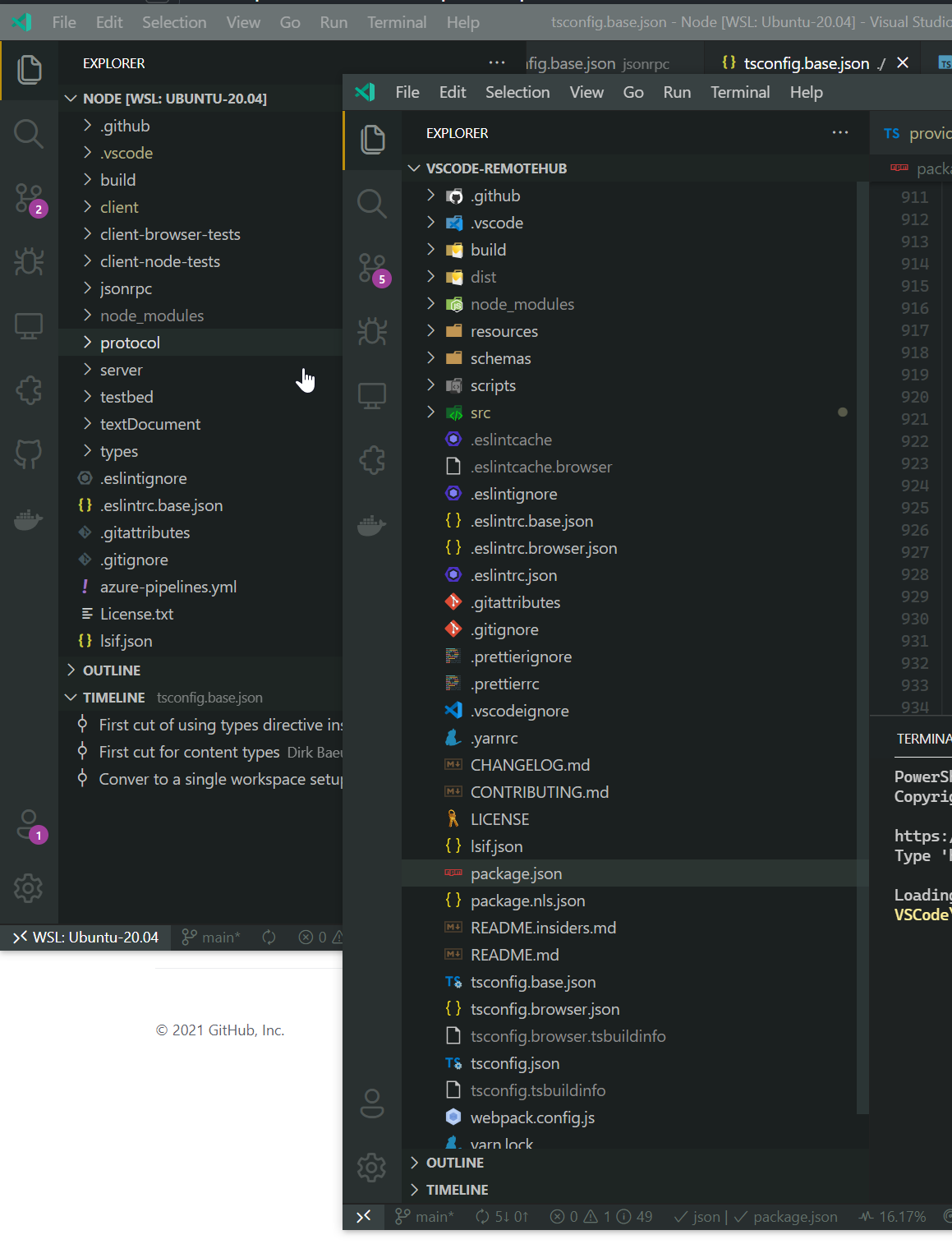Click front explorer vertical scrollbar
The width and height of the screenshot is (952, 1244).
click(862, 647)
